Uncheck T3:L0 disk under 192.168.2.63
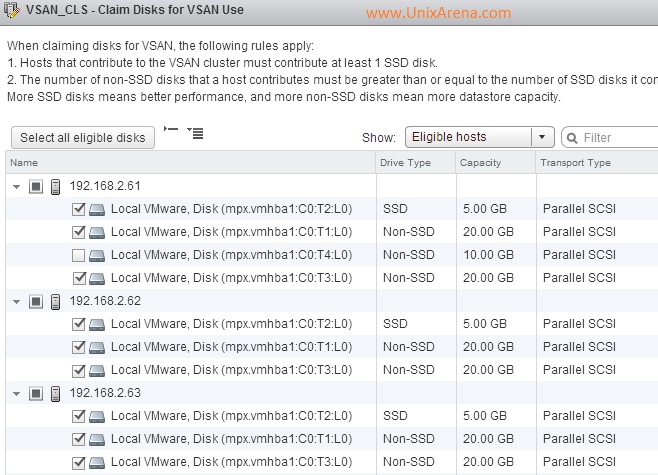 [x=78, y=462]
